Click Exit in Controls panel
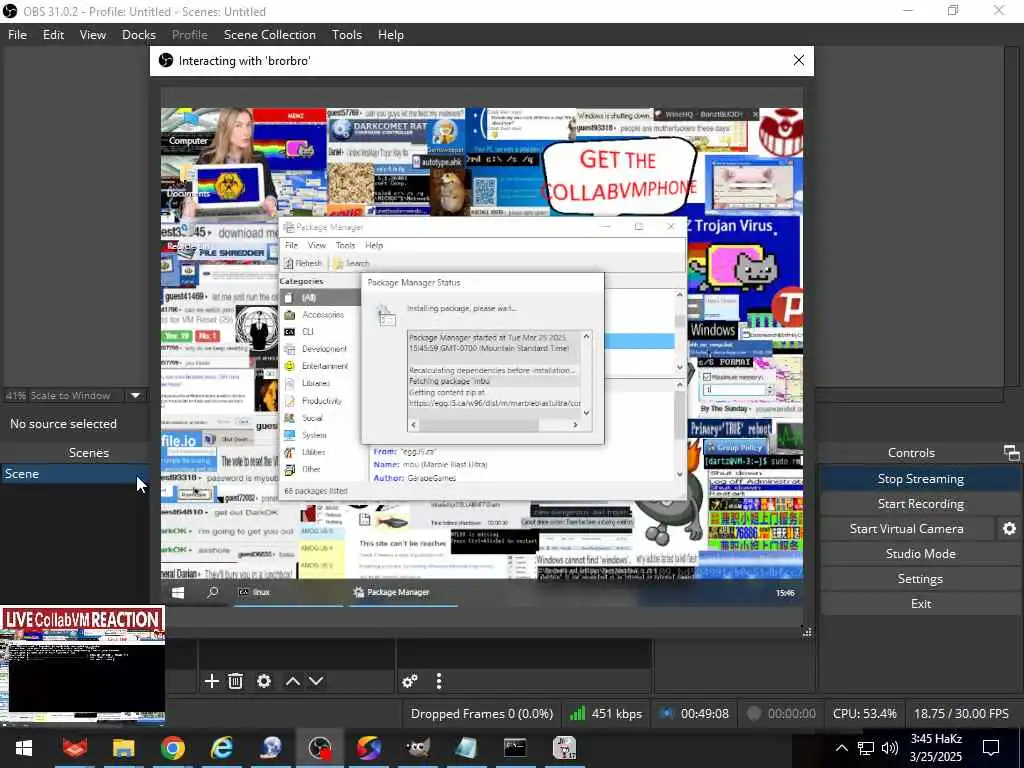1024x768 pixels. click(x=920, y=603)
